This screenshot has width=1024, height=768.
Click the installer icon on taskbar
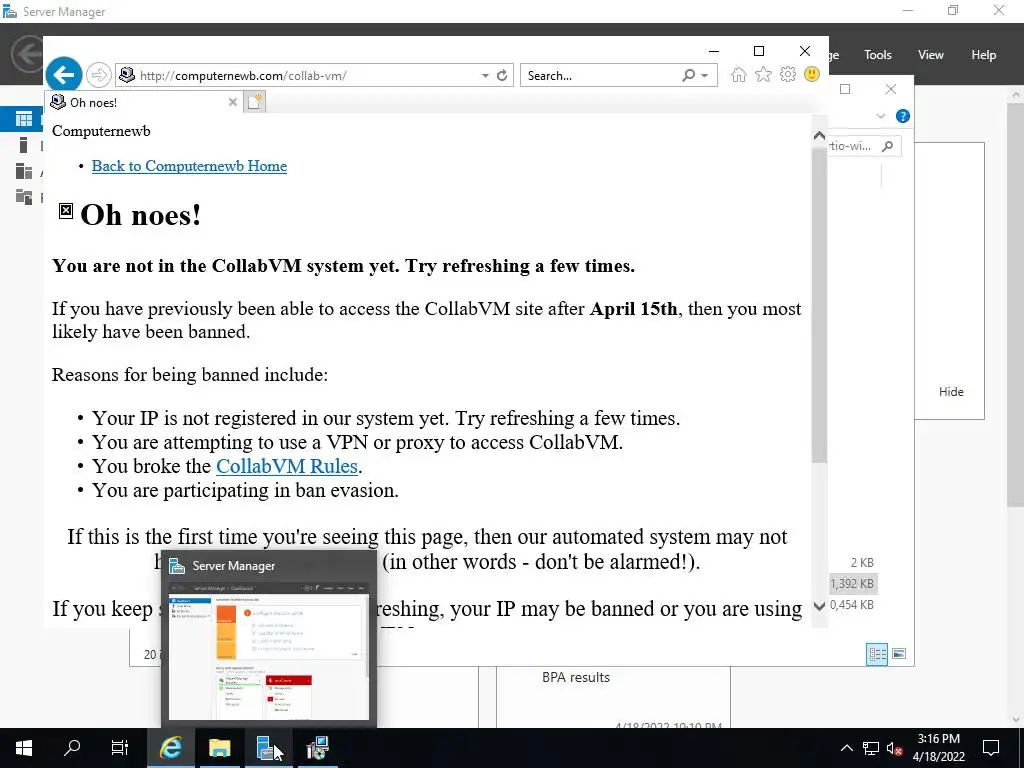pos(317,748)
